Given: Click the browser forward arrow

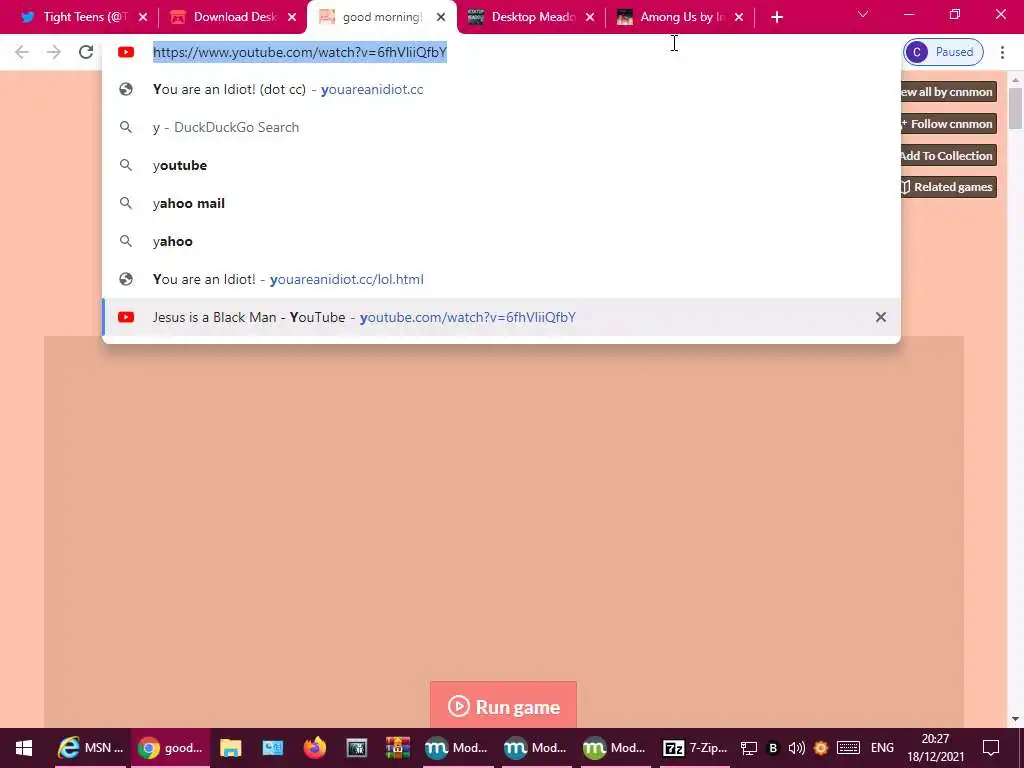Looking at the screenshot, I should click(54, 52).
